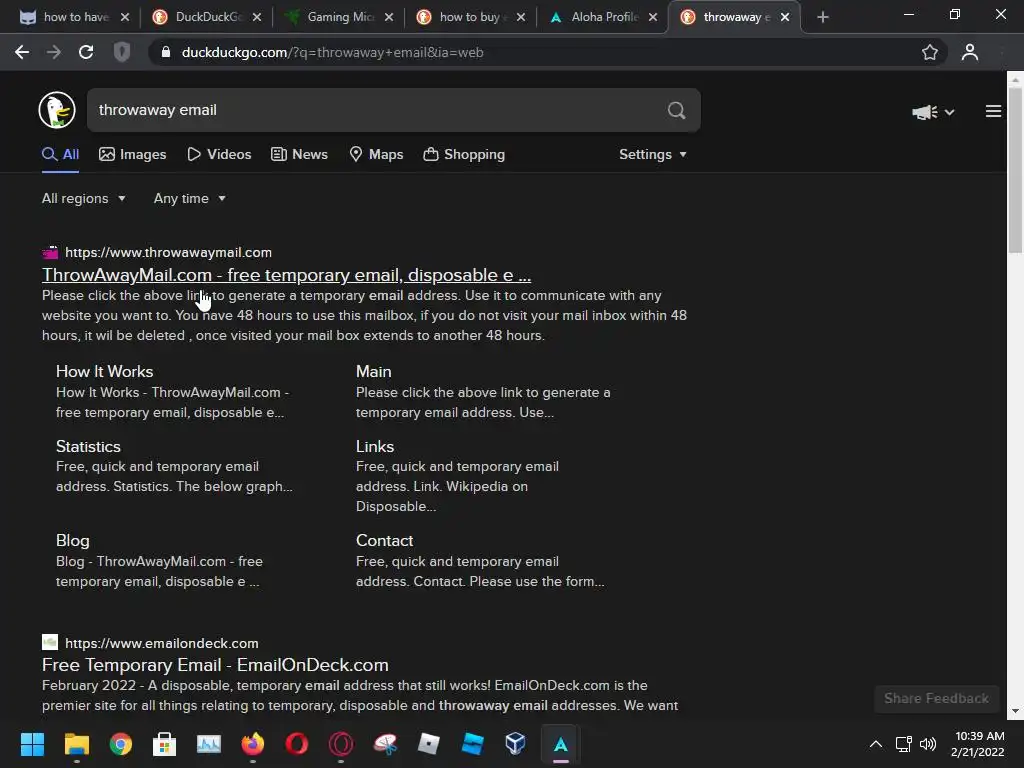Select News search category

(x=300, y=155)
